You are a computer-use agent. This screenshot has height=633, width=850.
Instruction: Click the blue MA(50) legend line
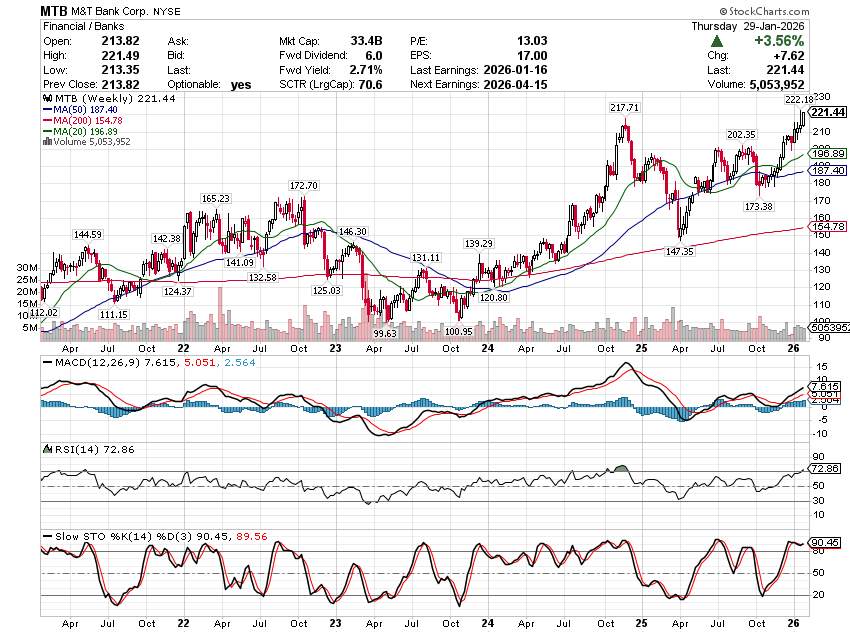(x=48, y=110)
